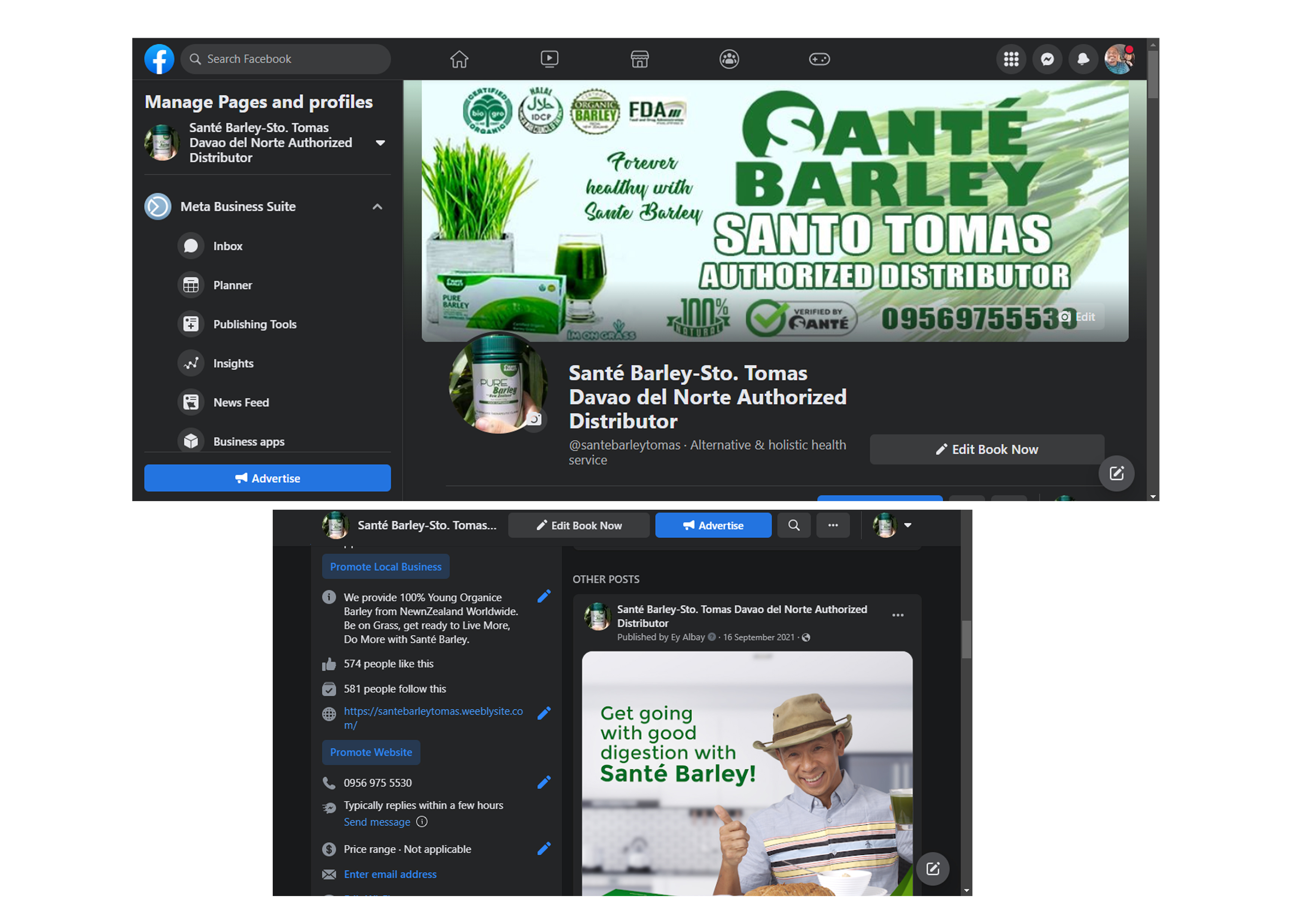
Task: Select Insights from the sidebar
Action: pyautogui.click(x=233, y=363)
